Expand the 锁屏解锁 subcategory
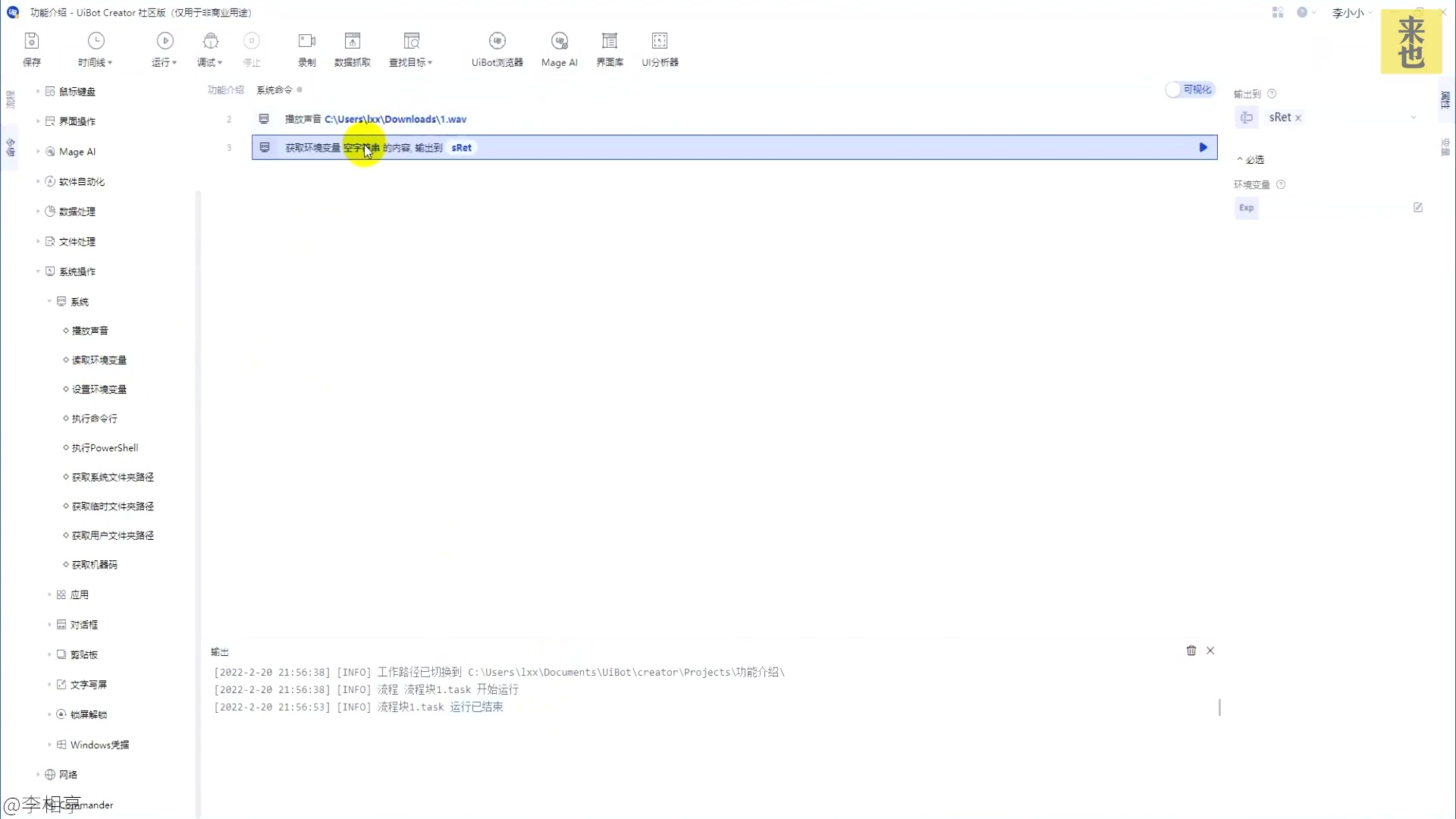This screenshot has height=819, width=1456. click(49, 714)
